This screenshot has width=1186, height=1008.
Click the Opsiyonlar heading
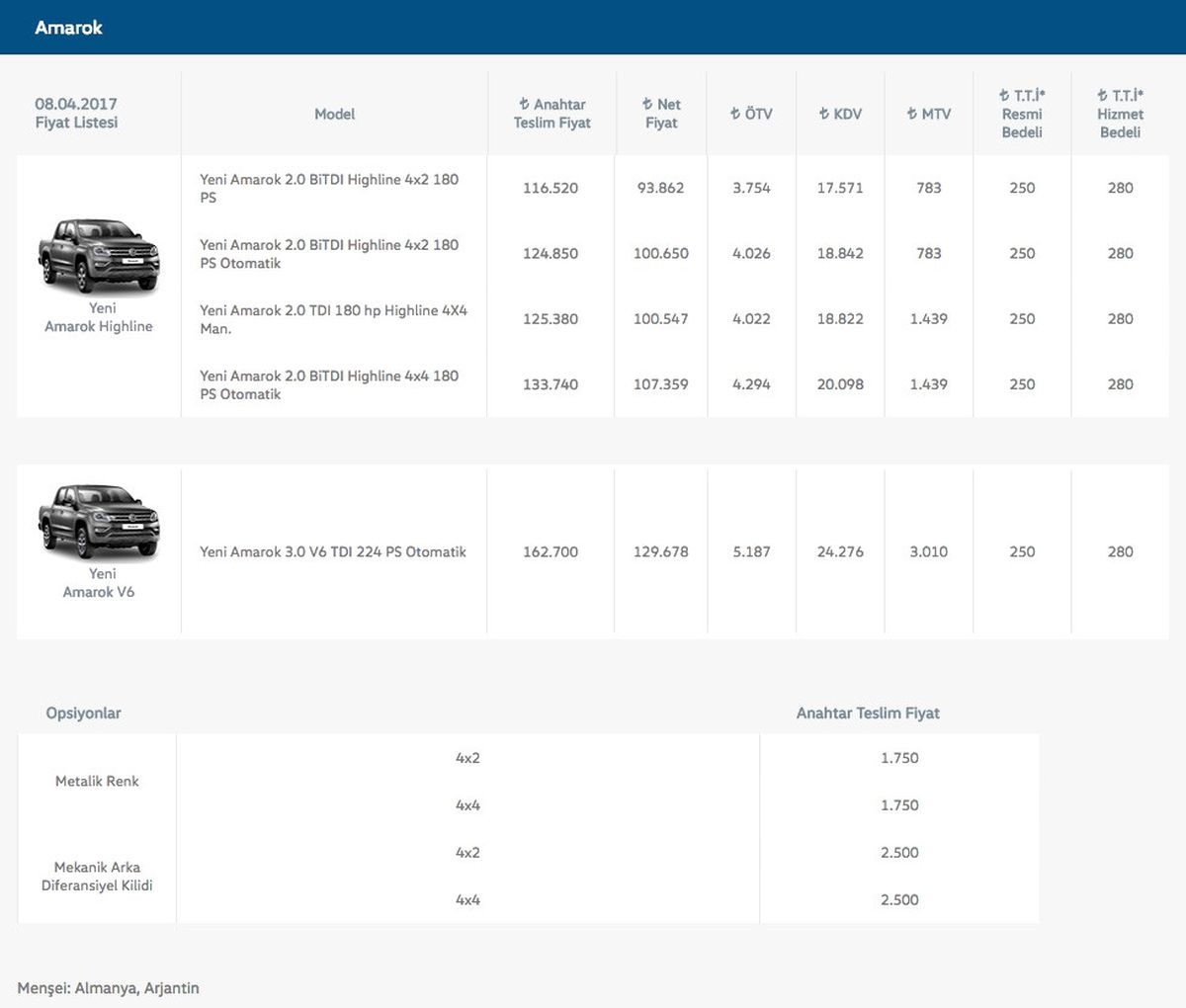click(84, 713)
